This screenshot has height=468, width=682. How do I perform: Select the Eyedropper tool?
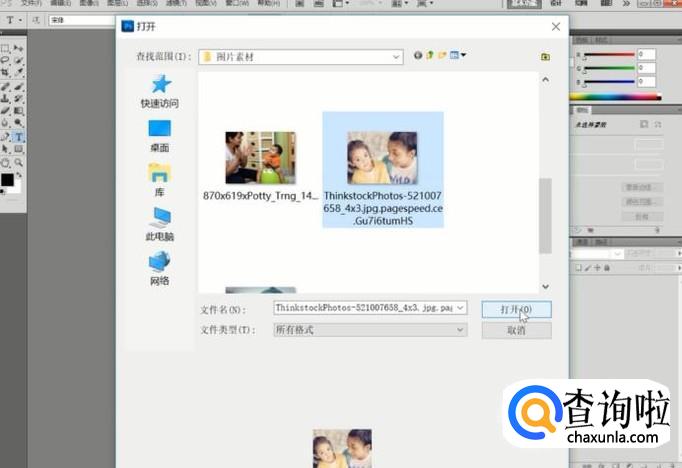[x=18, y=72]
